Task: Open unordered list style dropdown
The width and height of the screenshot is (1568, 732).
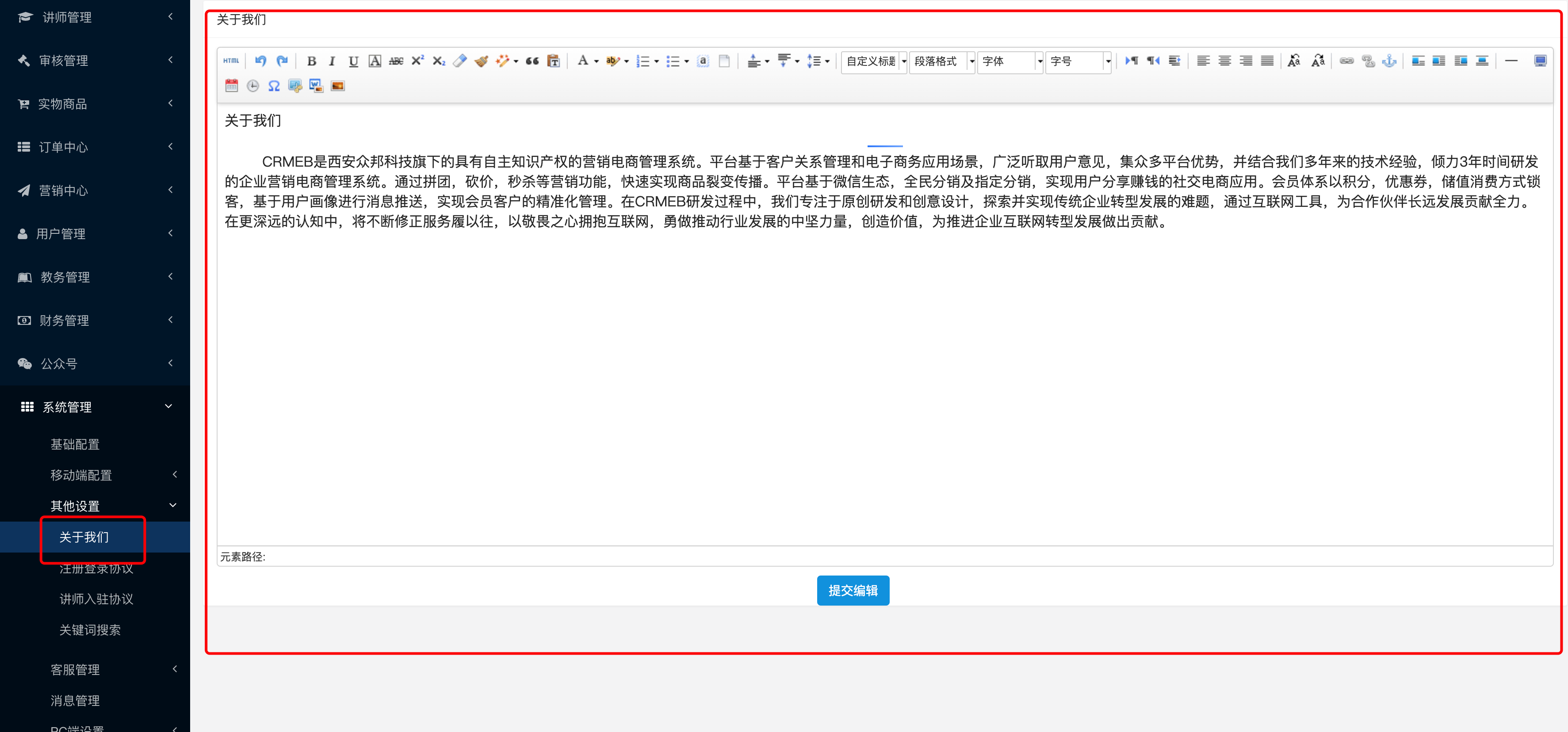Action: 687,61
